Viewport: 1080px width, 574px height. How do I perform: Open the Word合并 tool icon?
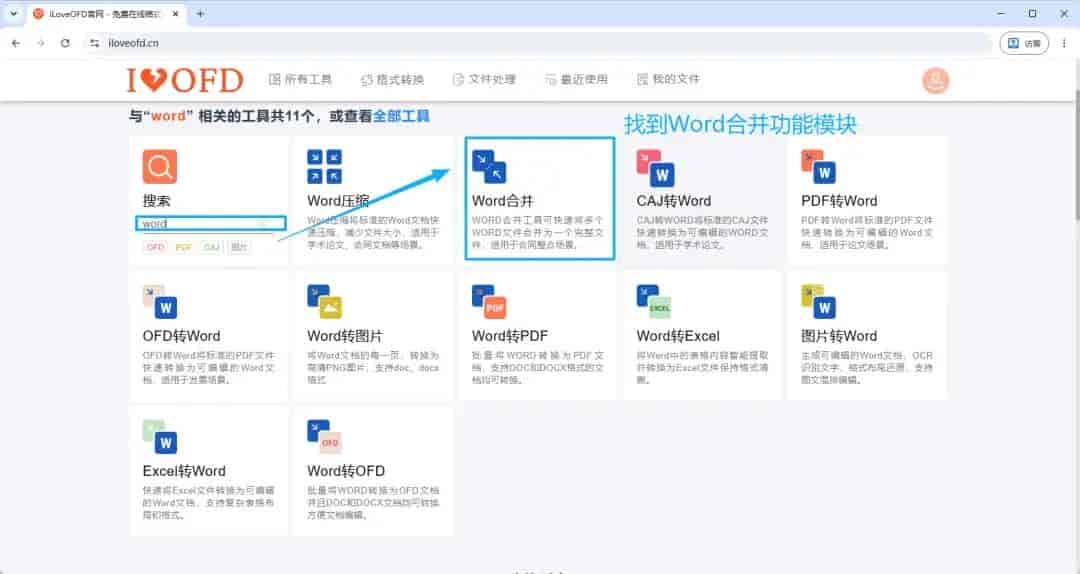(x=489, y=167)
